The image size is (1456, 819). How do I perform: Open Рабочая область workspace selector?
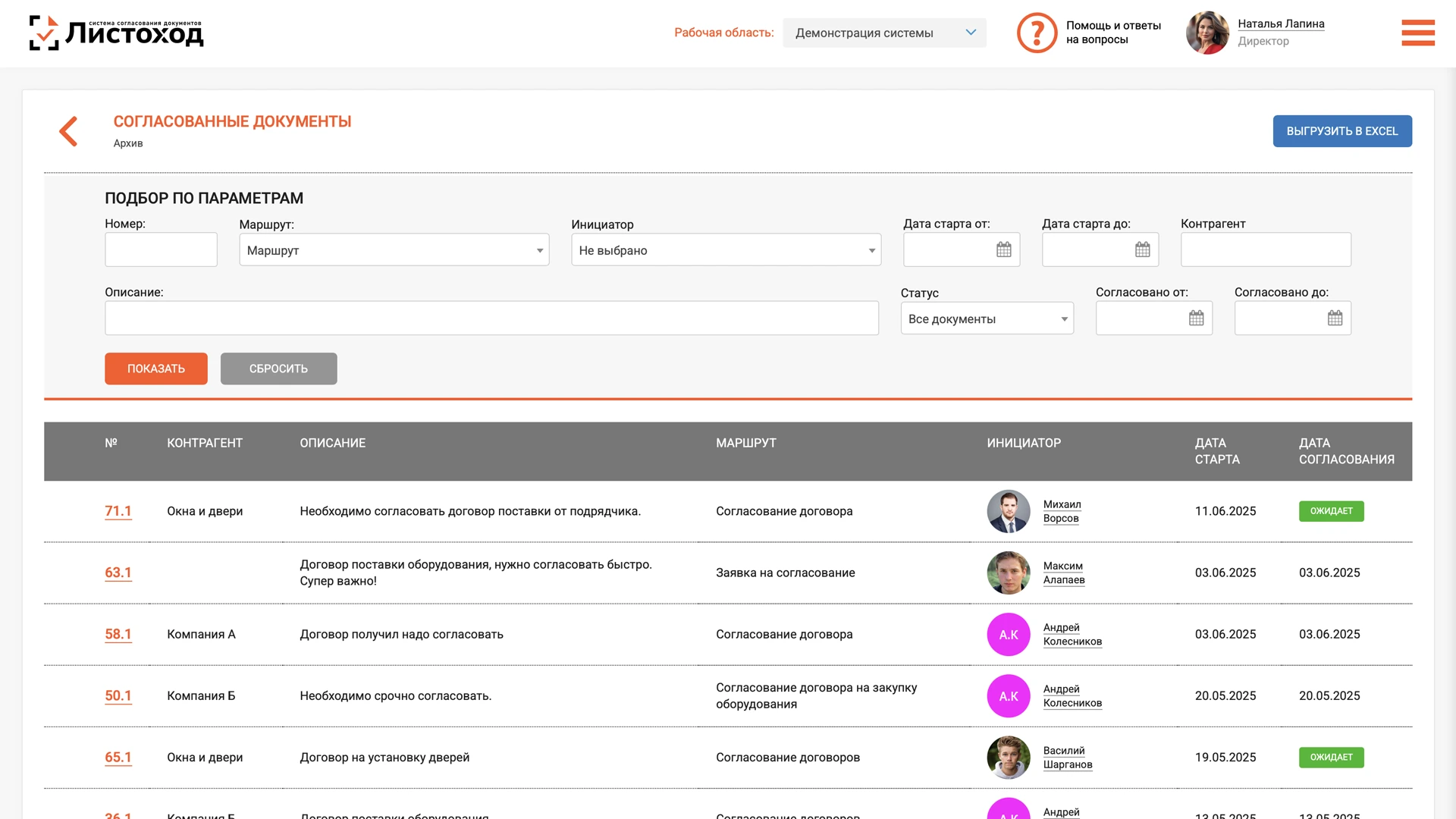883,33
